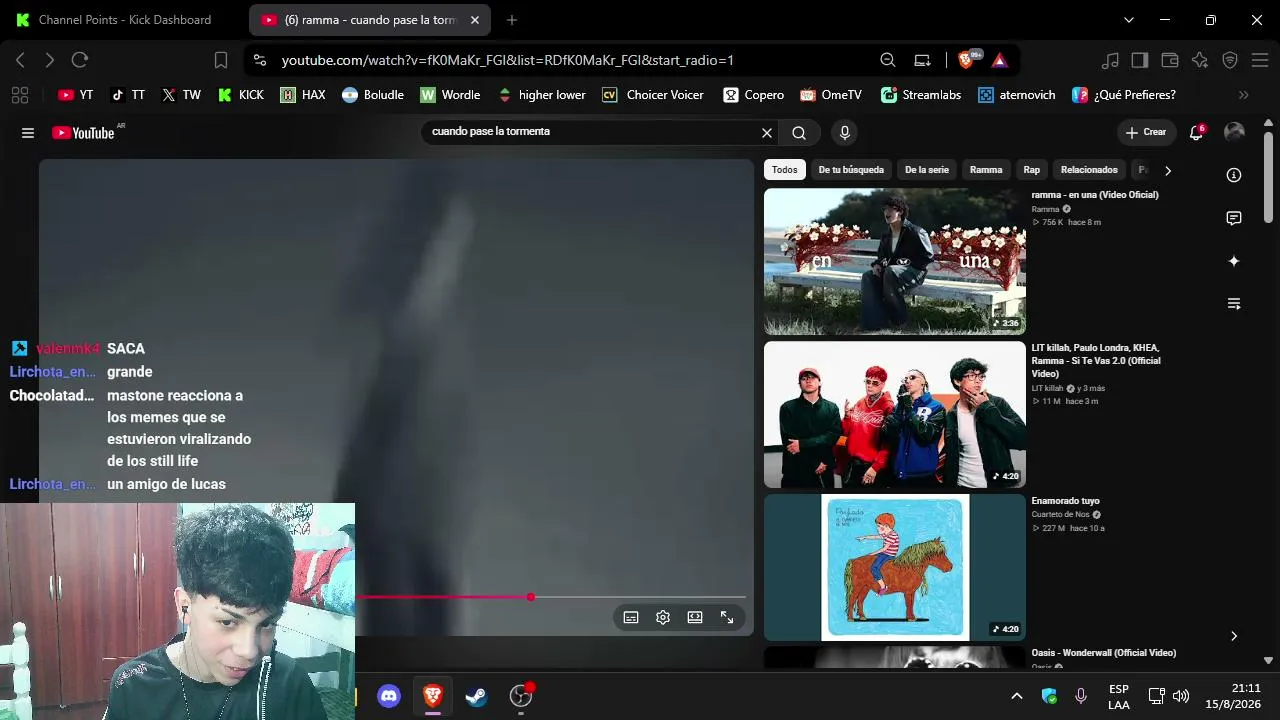This screenshot has width=1280, height=720.
Task: Run search with the magnifier button
Action: coord(799,133)
